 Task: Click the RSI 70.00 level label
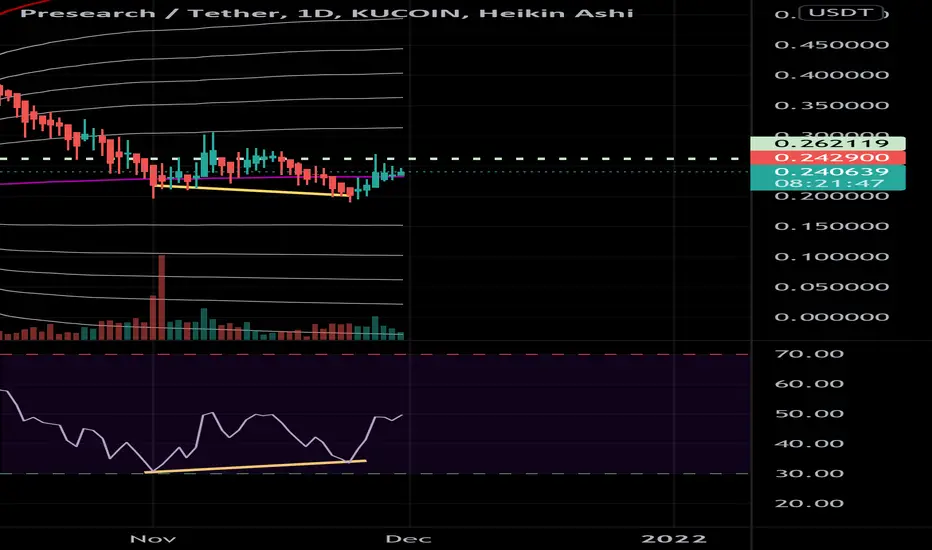point(809,354)
